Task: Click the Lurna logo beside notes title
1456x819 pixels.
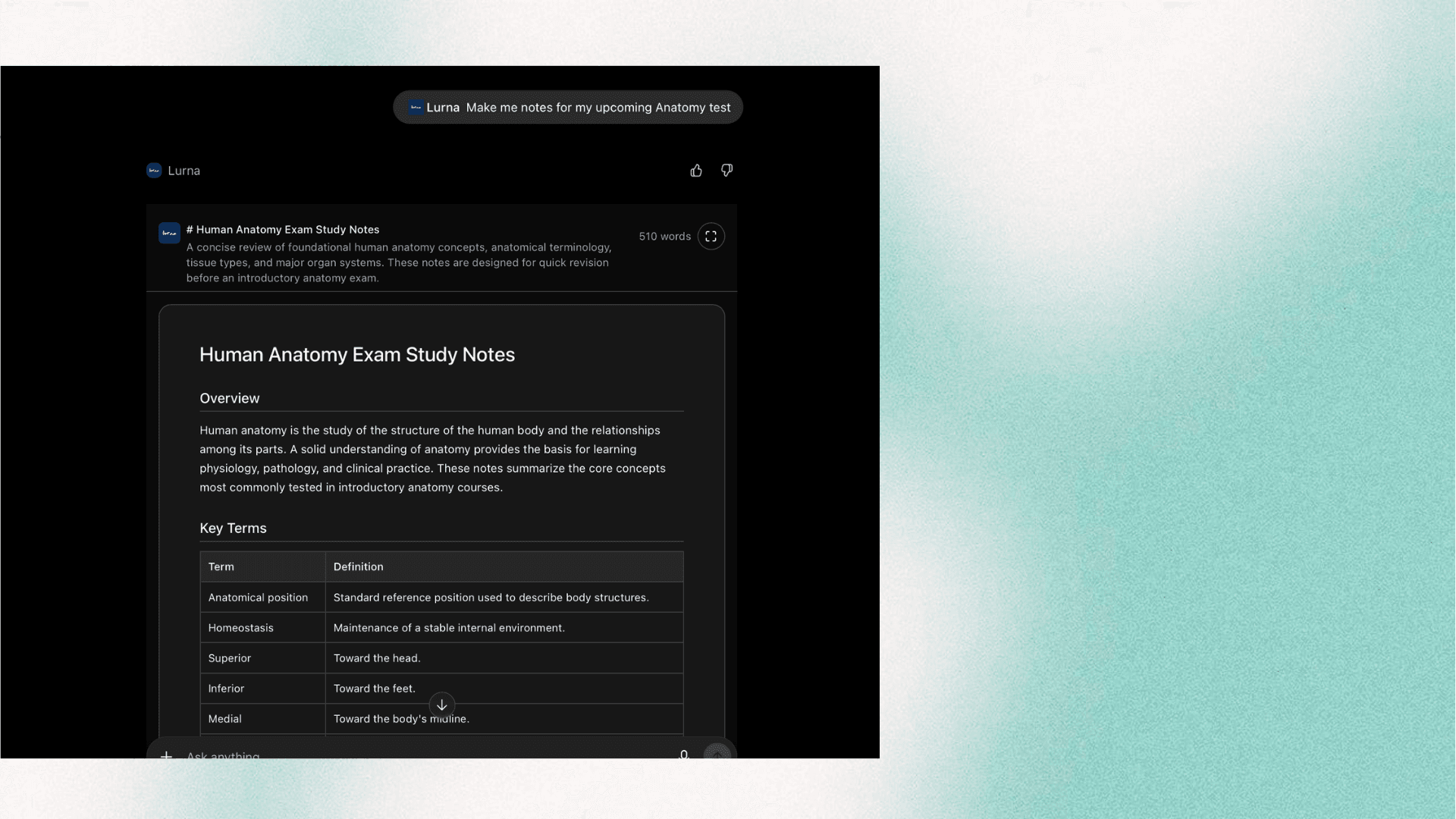Action: point(169,233)
